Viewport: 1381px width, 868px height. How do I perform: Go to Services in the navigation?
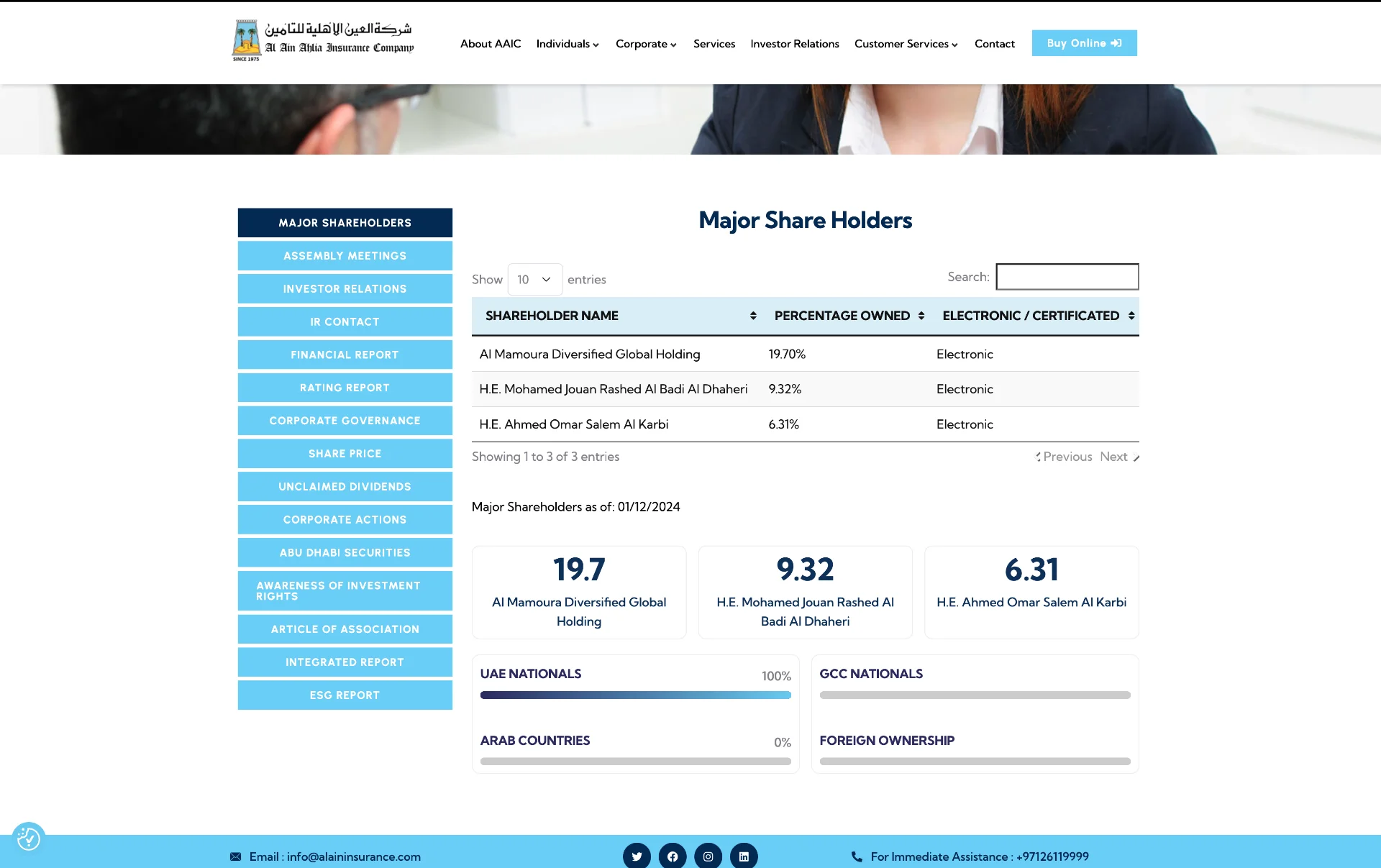pyautogui.click(x=714, y=44)
